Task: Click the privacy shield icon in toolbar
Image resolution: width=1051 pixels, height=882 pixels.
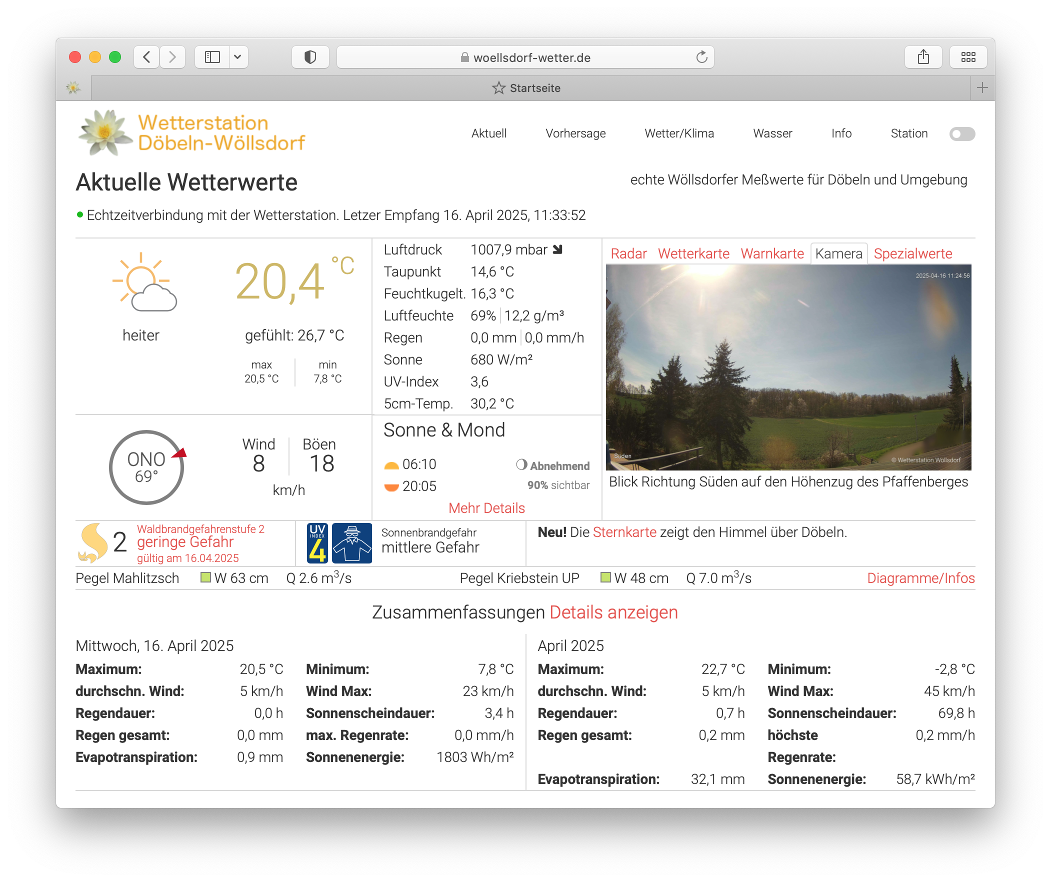Action: (x=310, y=57)
